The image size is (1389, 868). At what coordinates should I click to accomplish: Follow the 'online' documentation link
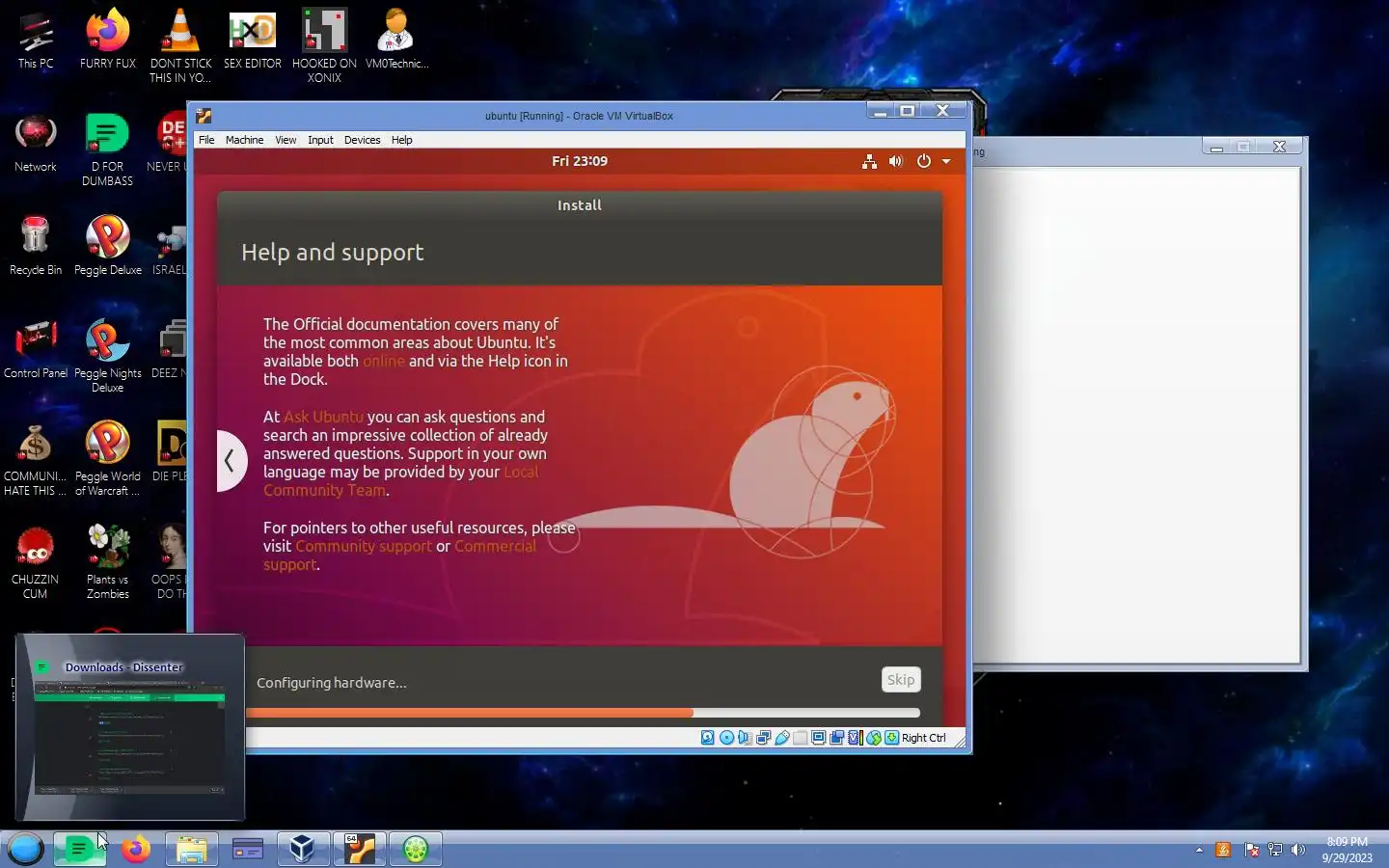(x=384, y=361)
